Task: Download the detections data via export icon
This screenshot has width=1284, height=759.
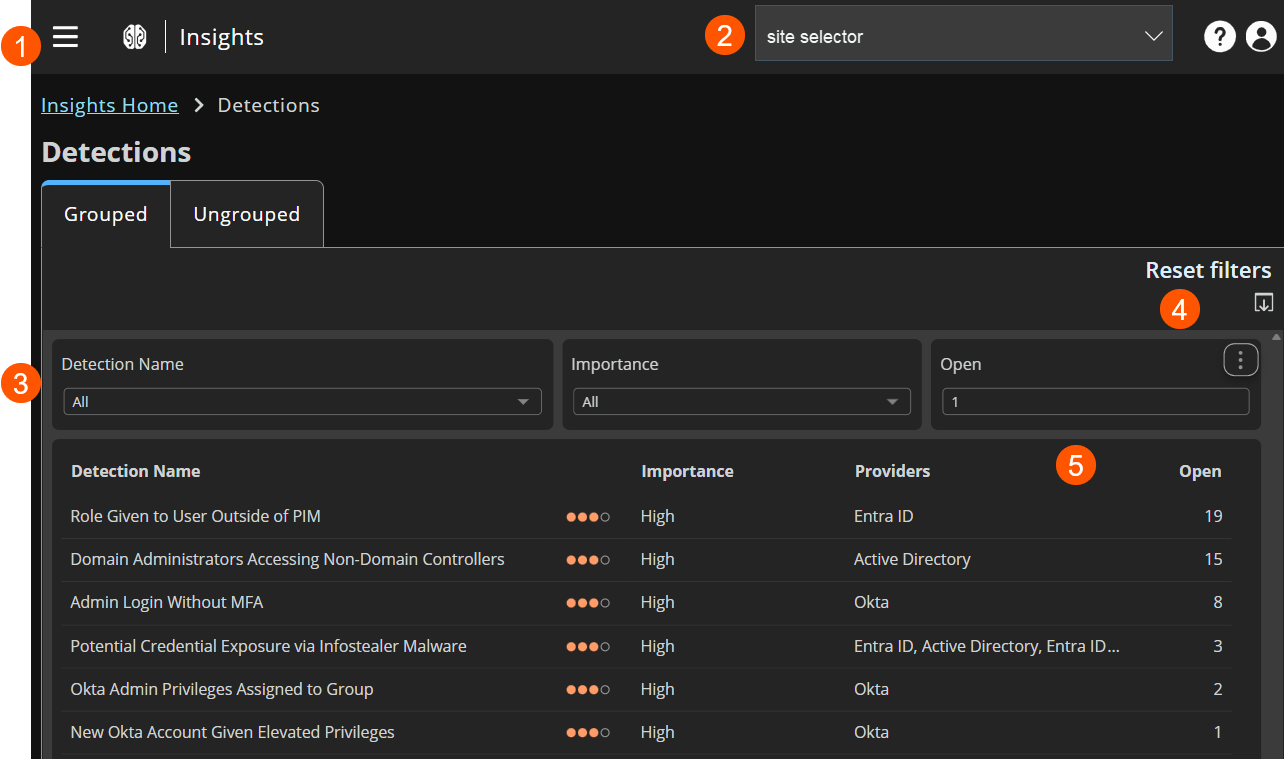Action: [1264, 301]
